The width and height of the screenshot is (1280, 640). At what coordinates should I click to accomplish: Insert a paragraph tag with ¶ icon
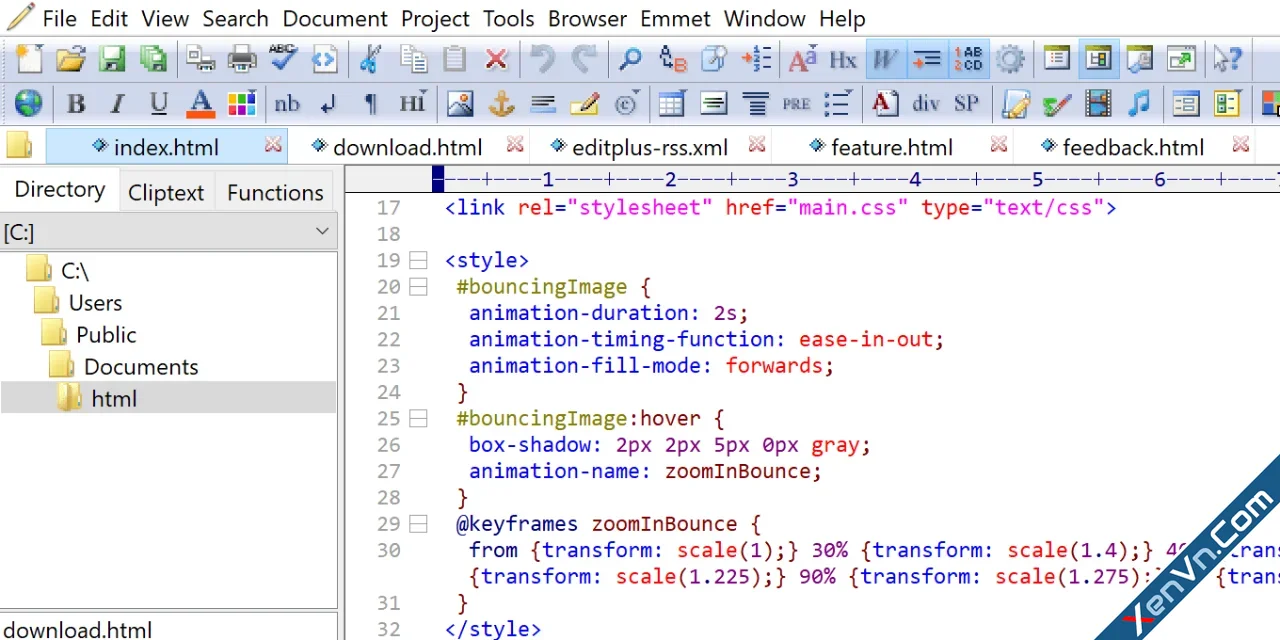coord(370,103)
